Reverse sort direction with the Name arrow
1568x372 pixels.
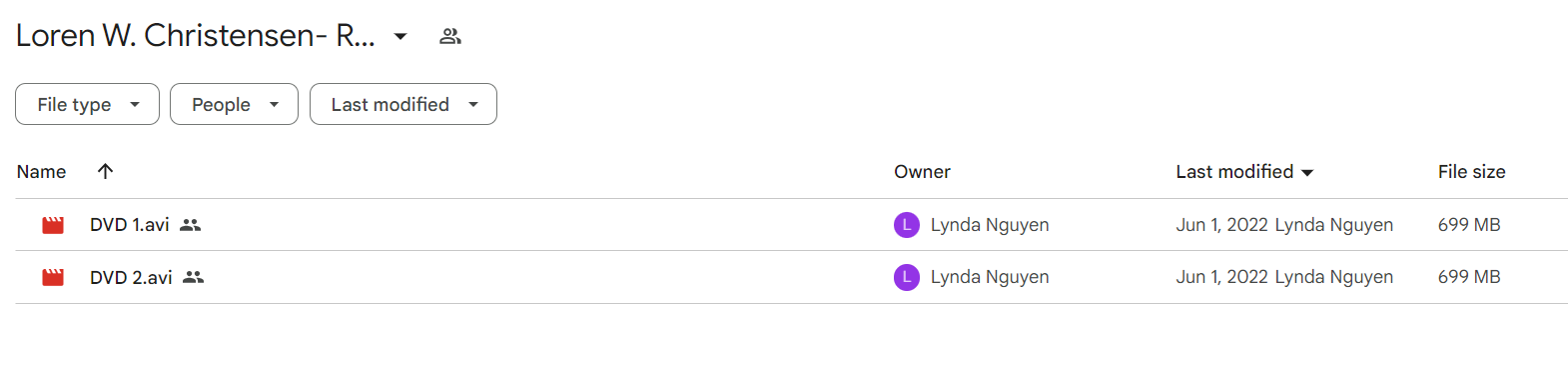[105, 171]
